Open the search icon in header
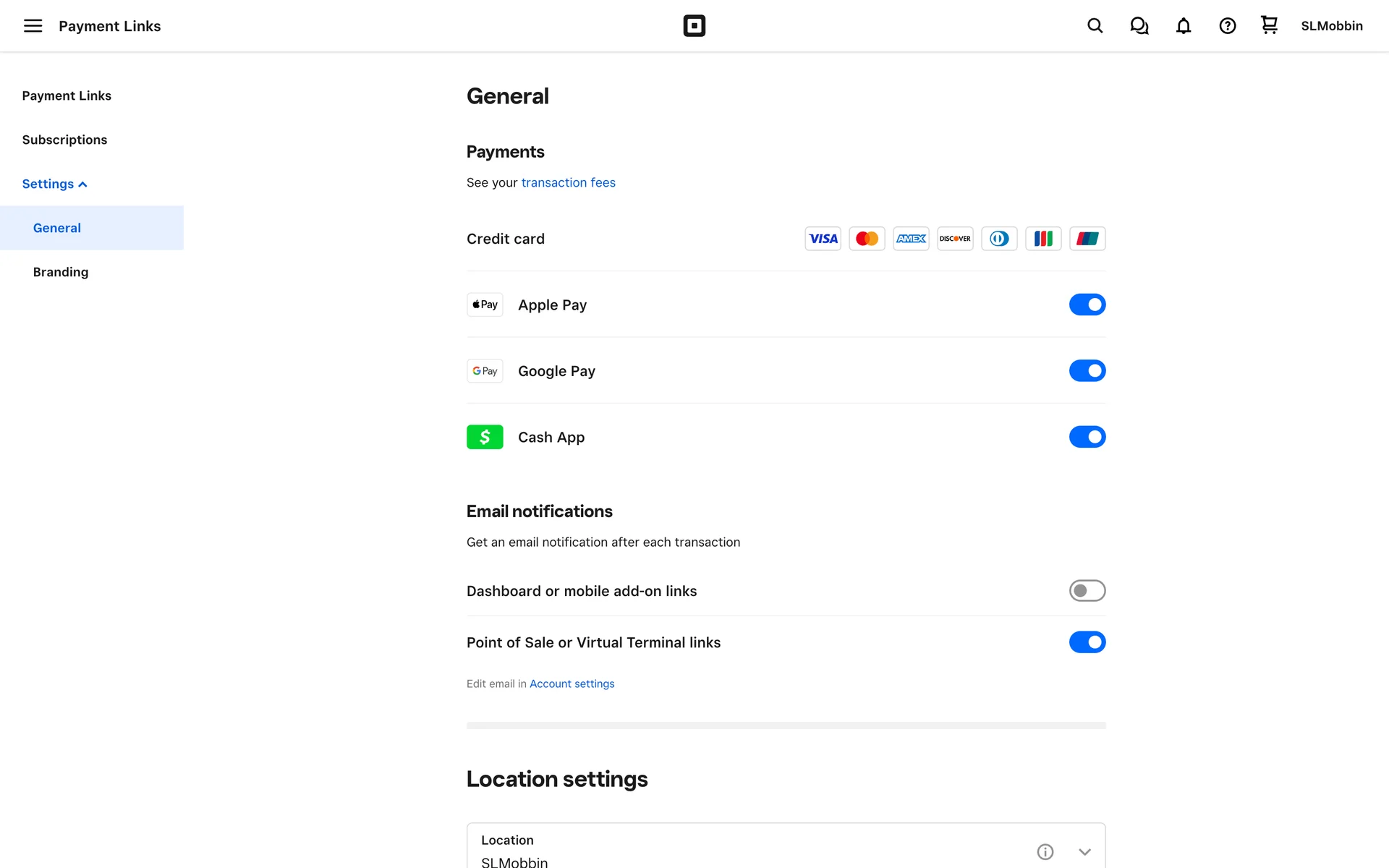1389x868 pixels. coord(1095,26)
